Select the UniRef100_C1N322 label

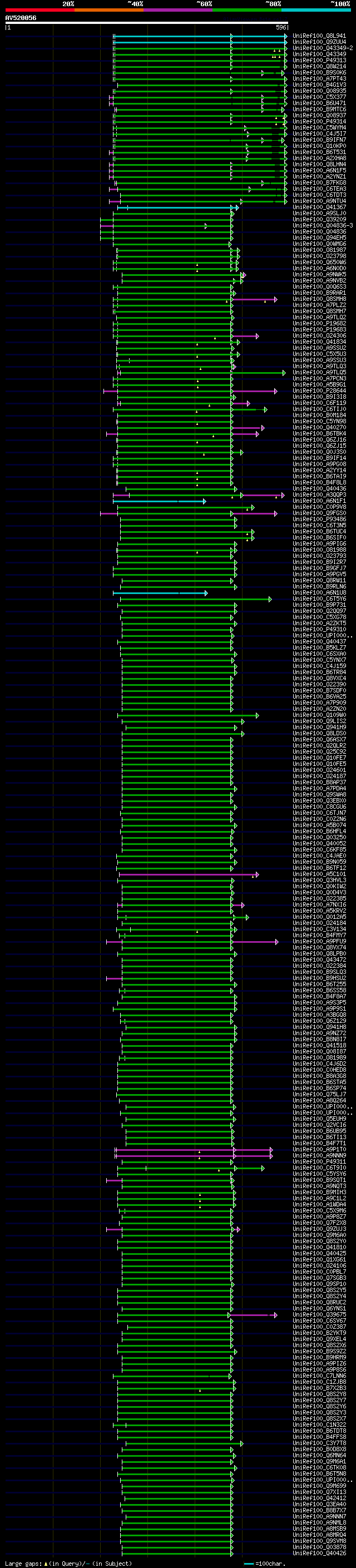coord(319,1425)
